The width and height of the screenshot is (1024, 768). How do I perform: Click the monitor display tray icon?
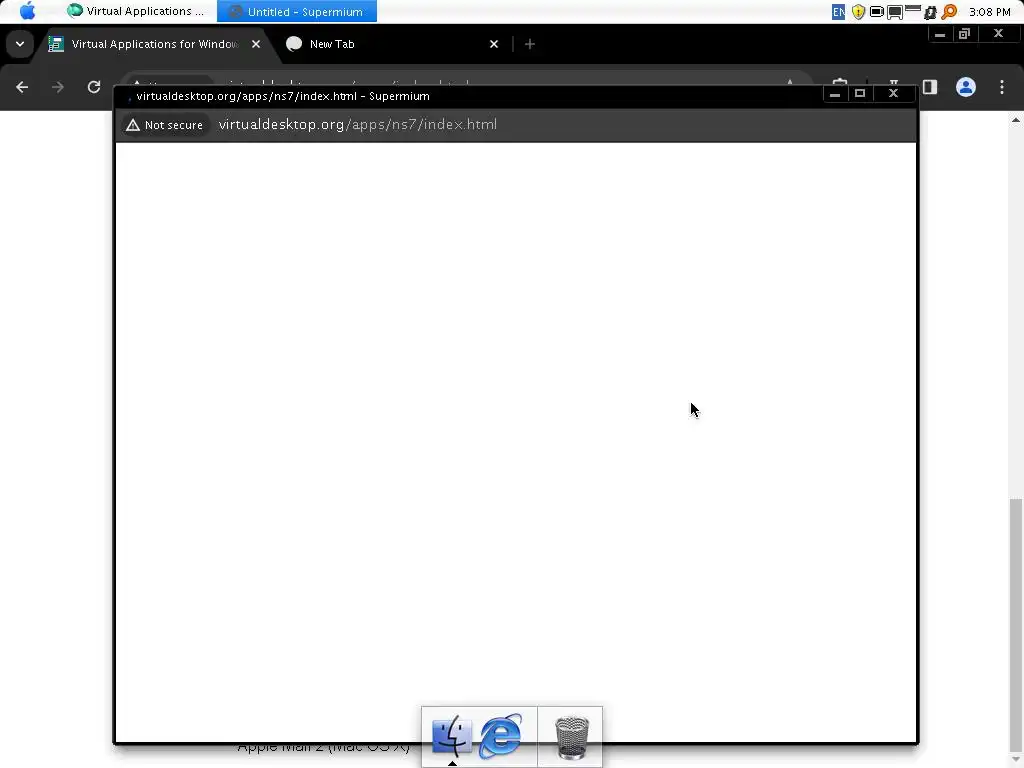coord(895,12)
